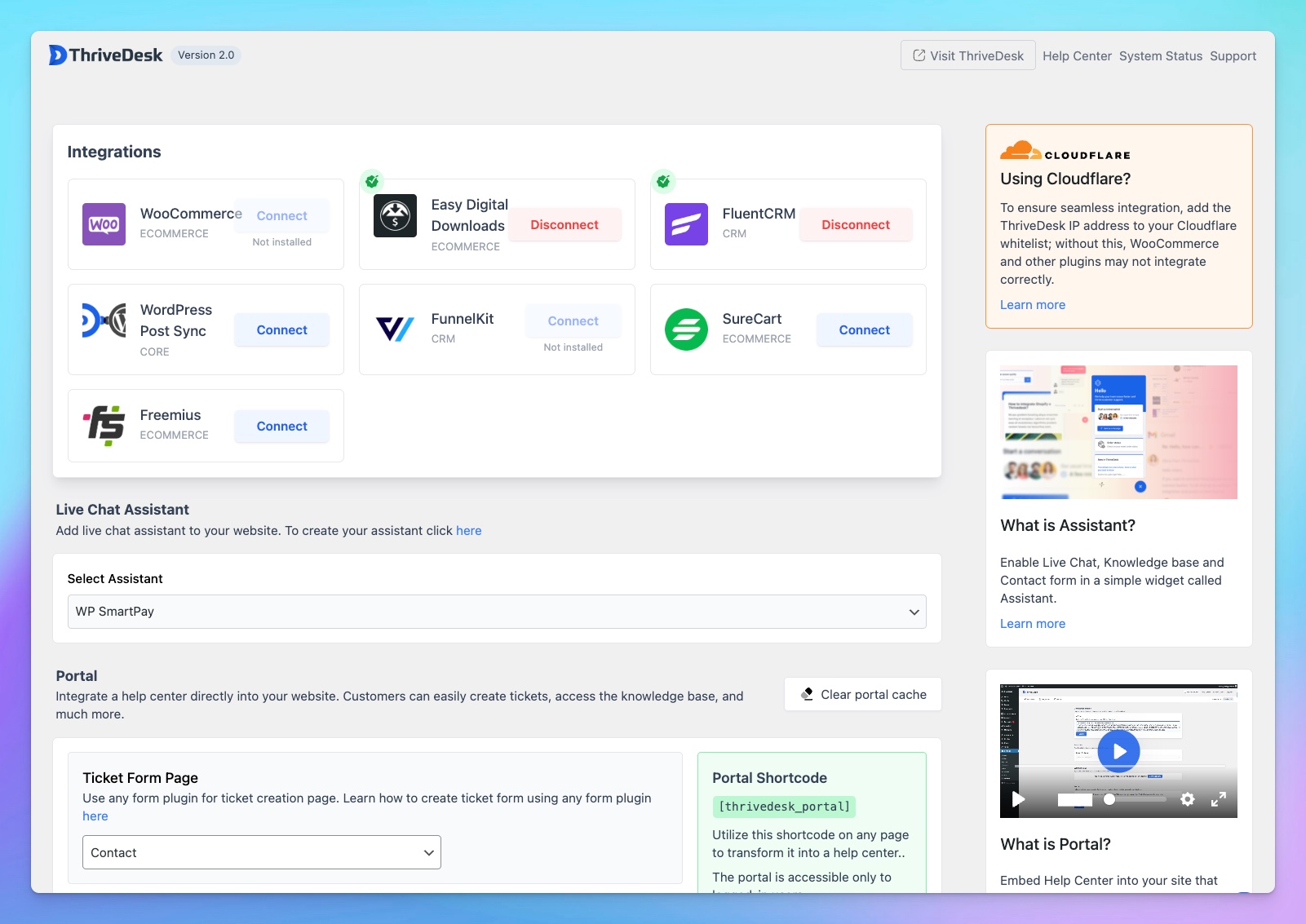Click the ThriveDesk logo
Viewport: 1306px width, 924px height.
tap(106, 55)
